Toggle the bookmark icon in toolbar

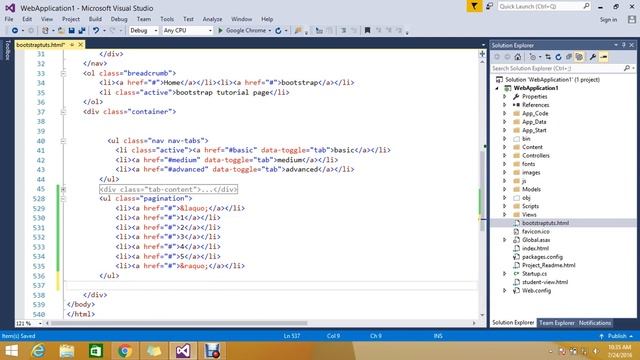click(367, 30)
